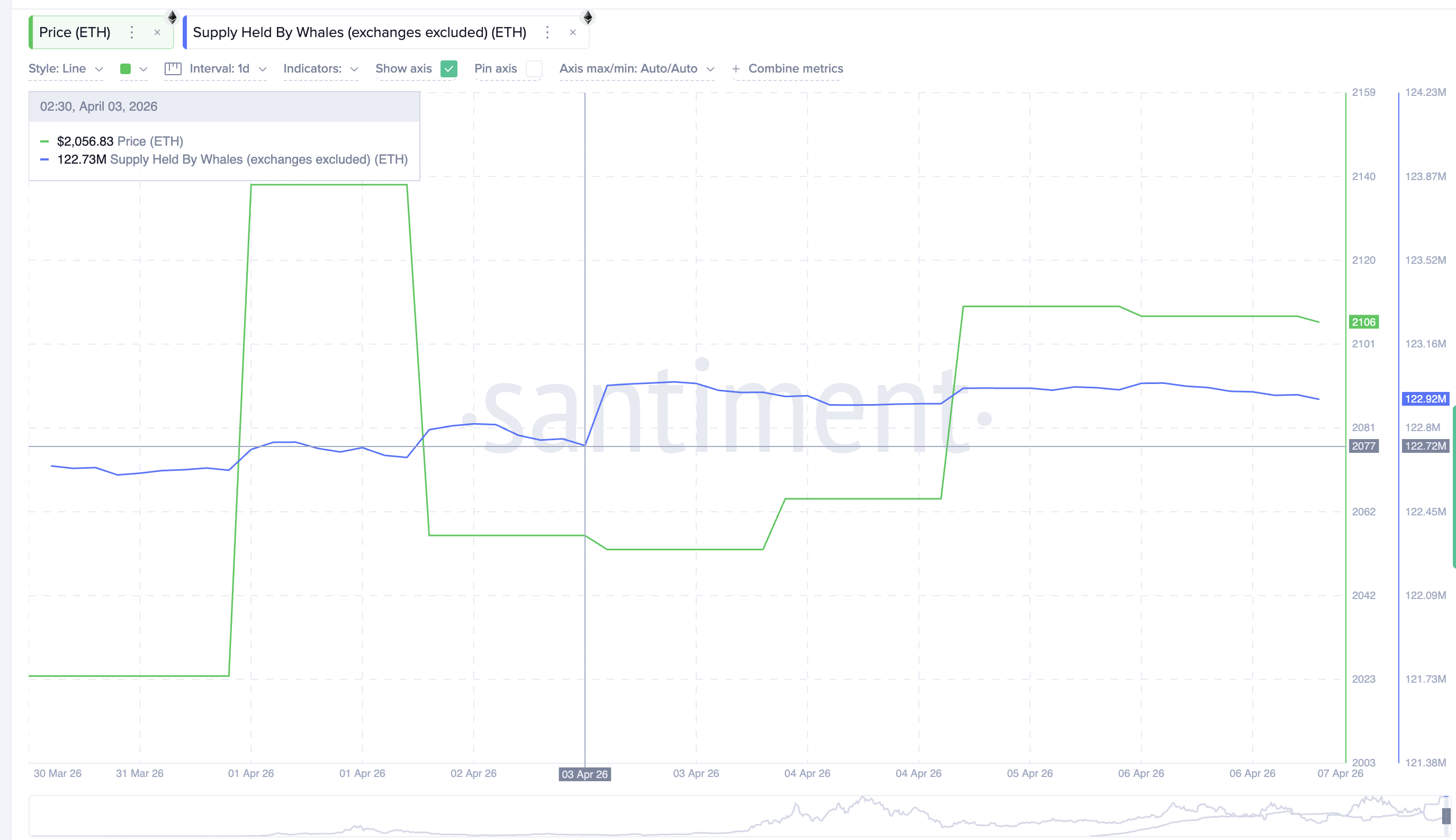The height and width of the screenshot is (840, 1456).
Task: Open Supply Held By Whales options menu
Action: click(x=547, y=32)
